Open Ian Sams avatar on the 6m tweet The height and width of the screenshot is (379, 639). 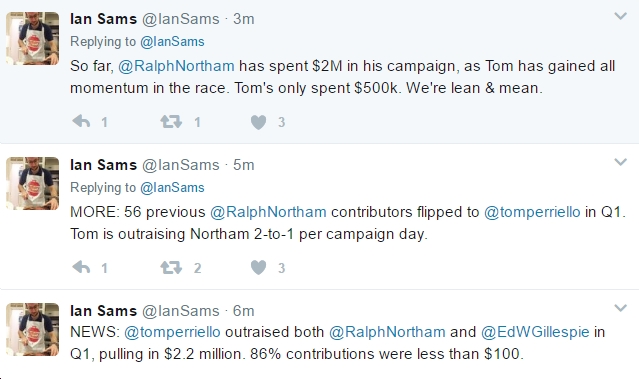pos(33,329)
